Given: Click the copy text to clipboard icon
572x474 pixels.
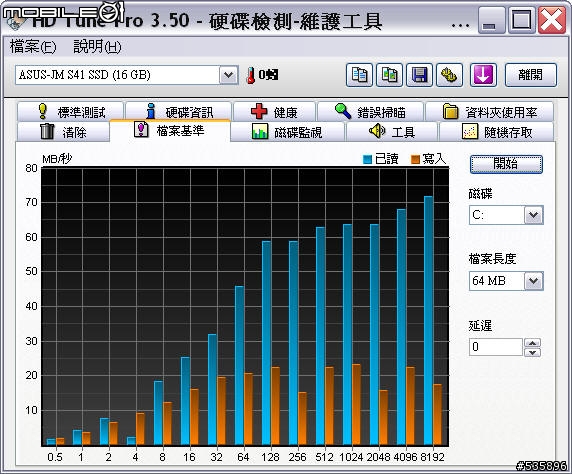Looking at the screenshot, I should [x=359, y=75].
